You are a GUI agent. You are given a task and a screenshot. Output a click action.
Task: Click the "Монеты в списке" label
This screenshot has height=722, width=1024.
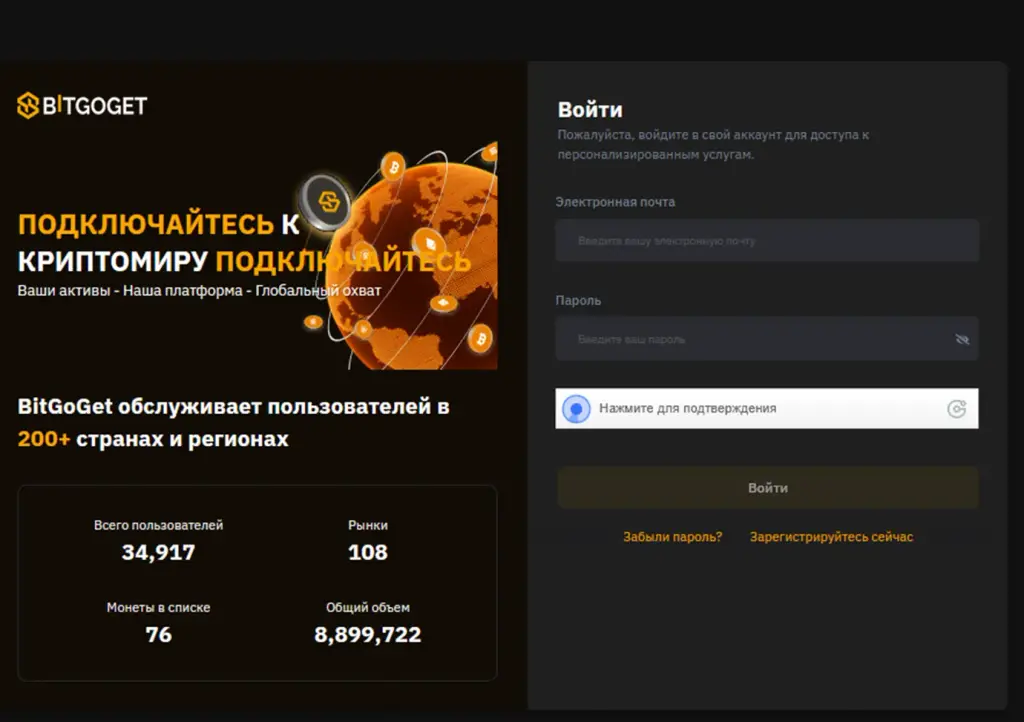(x=159, y=607)
